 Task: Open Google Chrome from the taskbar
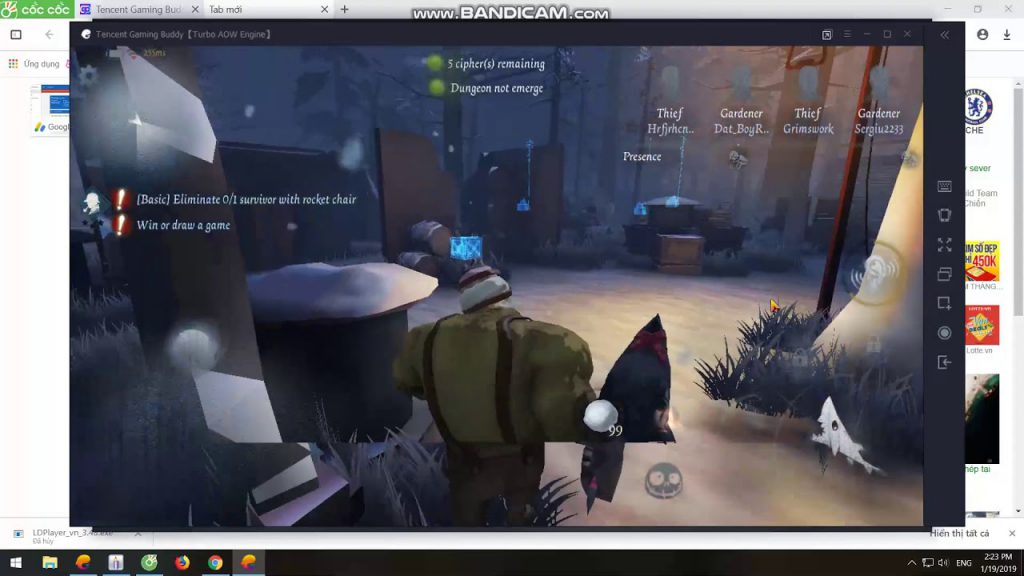(x=215, y=562)
